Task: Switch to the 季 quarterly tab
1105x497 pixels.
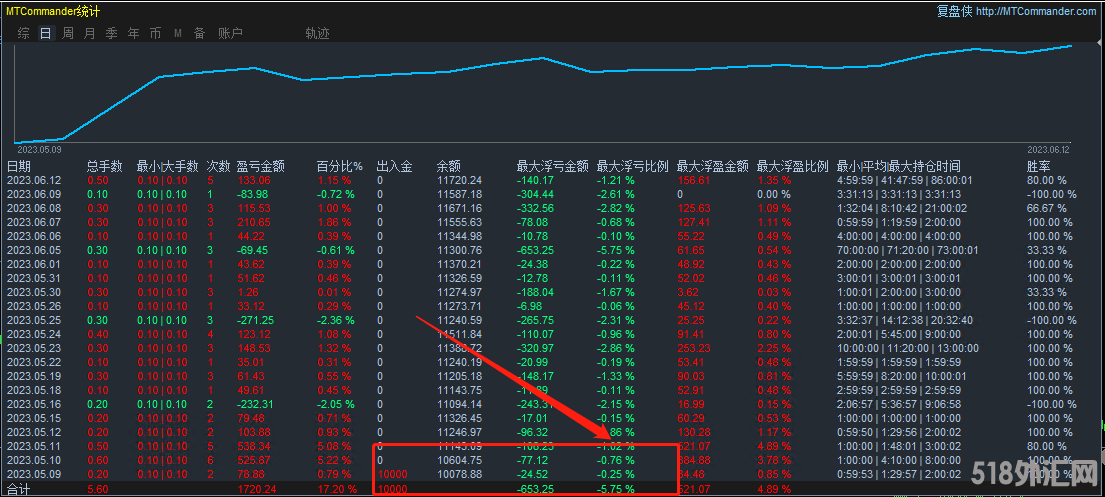Action: (111, 33)
